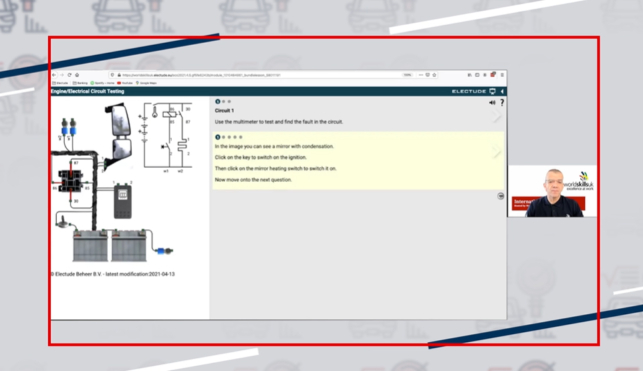Select page 1 dot above Circuit 1
This screenshot has height=371, width=643.
(x=218, y=101)
